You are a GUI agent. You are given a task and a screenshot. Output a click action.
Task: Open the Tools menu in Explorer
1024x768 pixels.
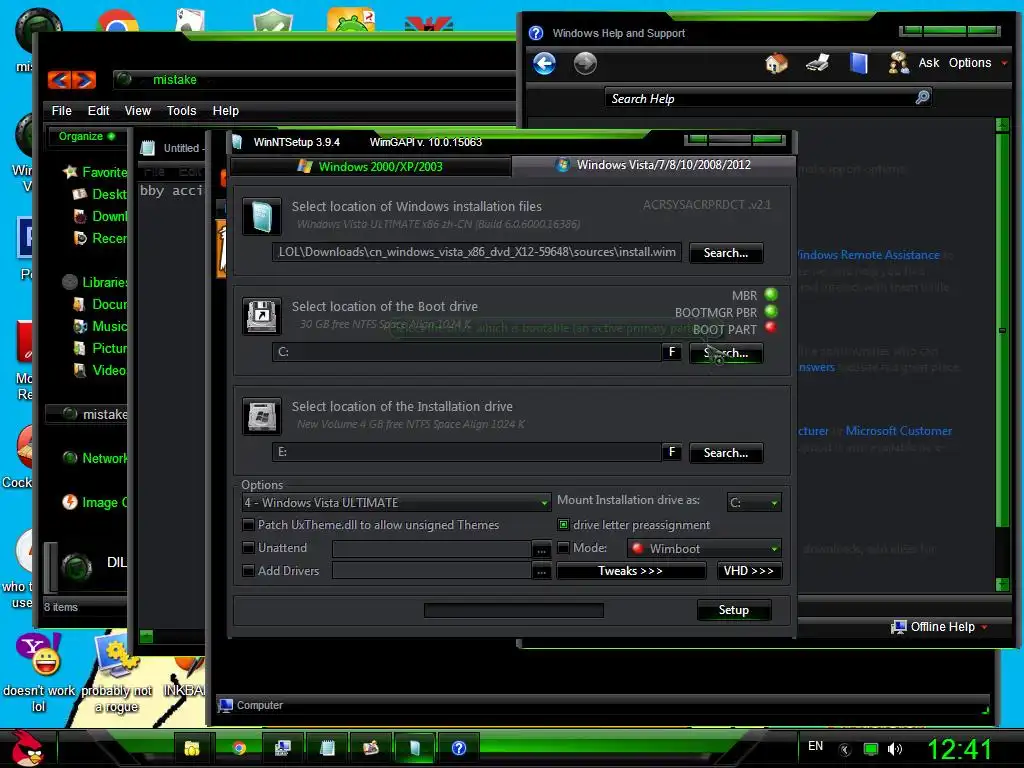(181, 110)
